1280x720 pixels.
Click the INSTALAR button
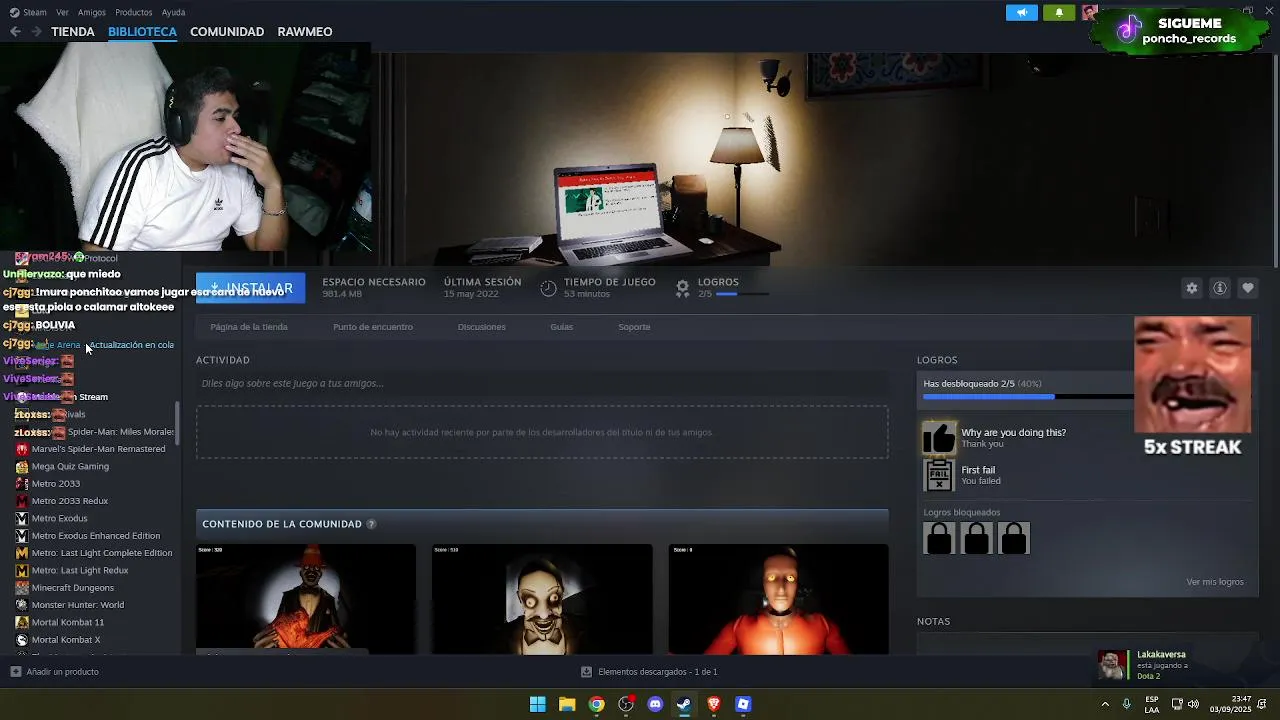pyautogui.click(x=250, y=288)
